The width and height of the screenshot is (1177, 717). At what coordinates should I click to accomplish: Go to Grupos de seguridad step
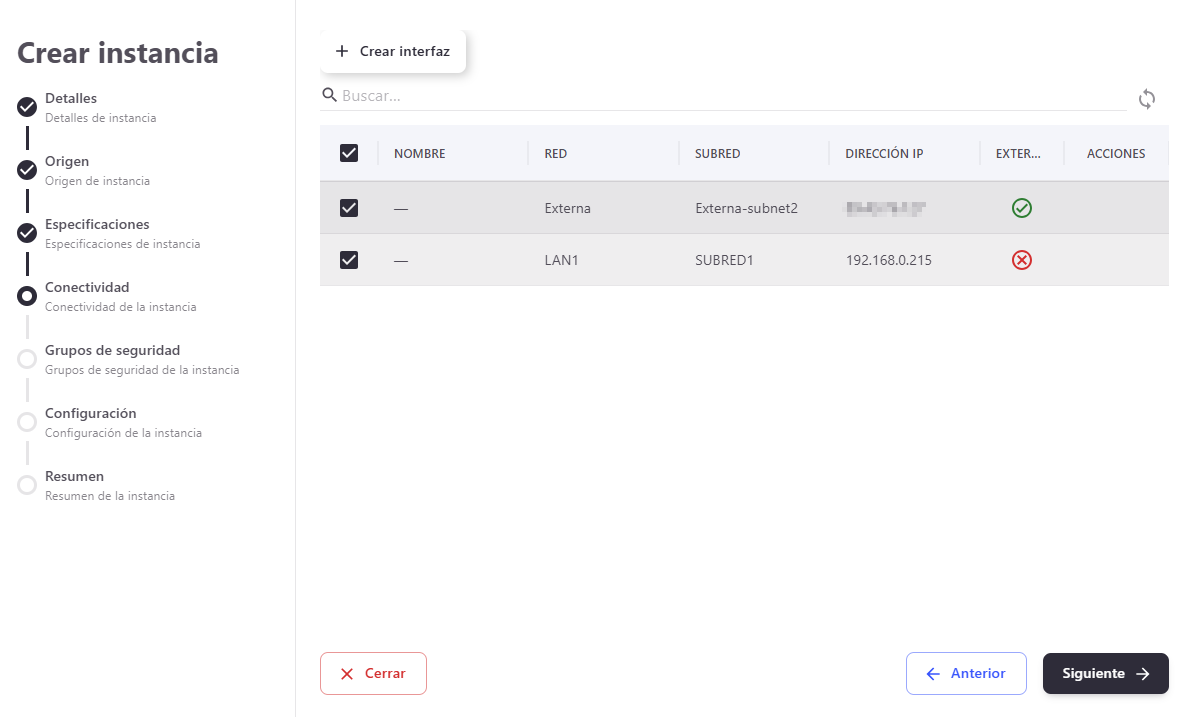point(112,351)
